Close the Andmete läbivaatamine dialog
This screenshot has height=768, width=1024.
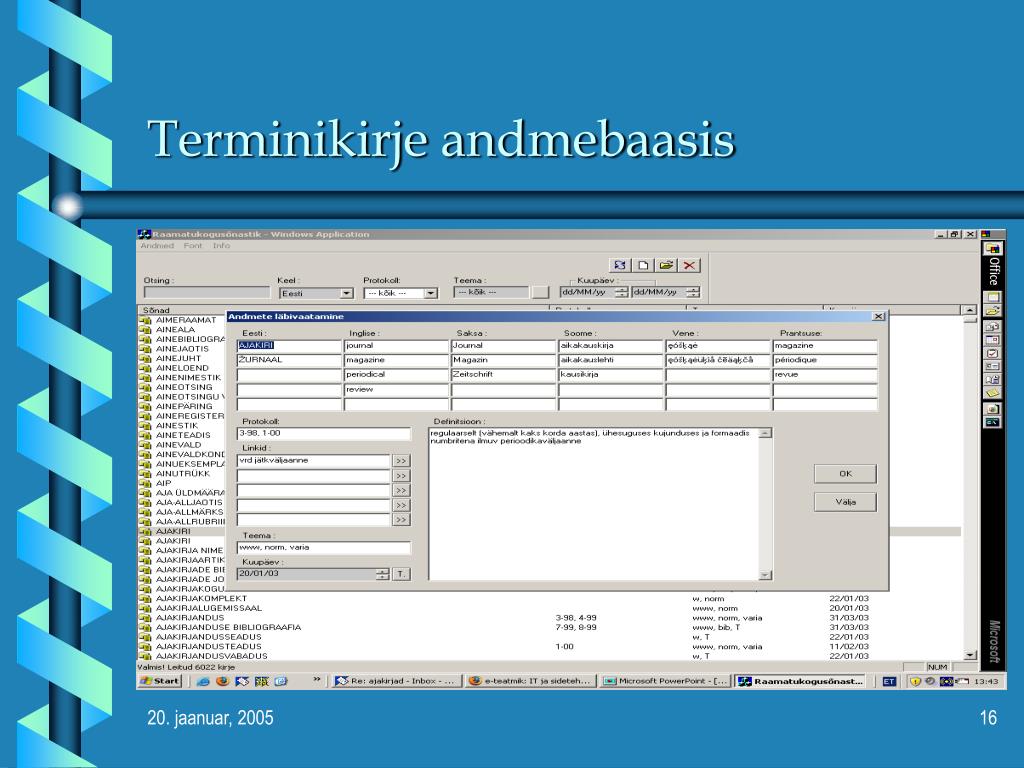(878, 316)
